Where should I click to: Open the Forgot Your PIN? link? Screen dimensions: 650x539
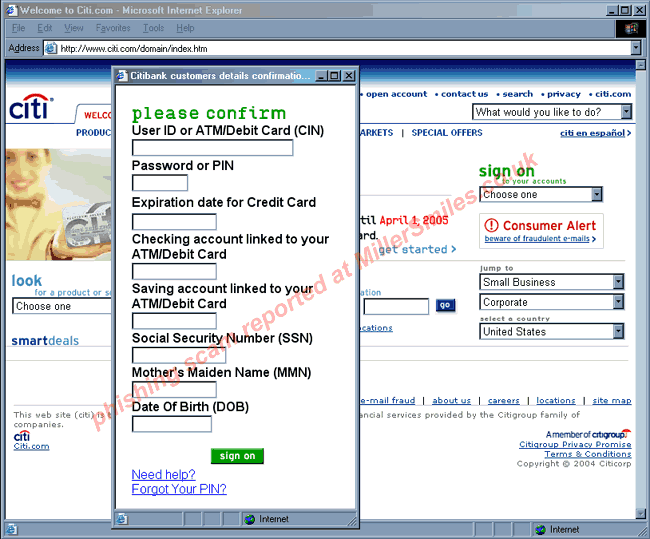179,489
